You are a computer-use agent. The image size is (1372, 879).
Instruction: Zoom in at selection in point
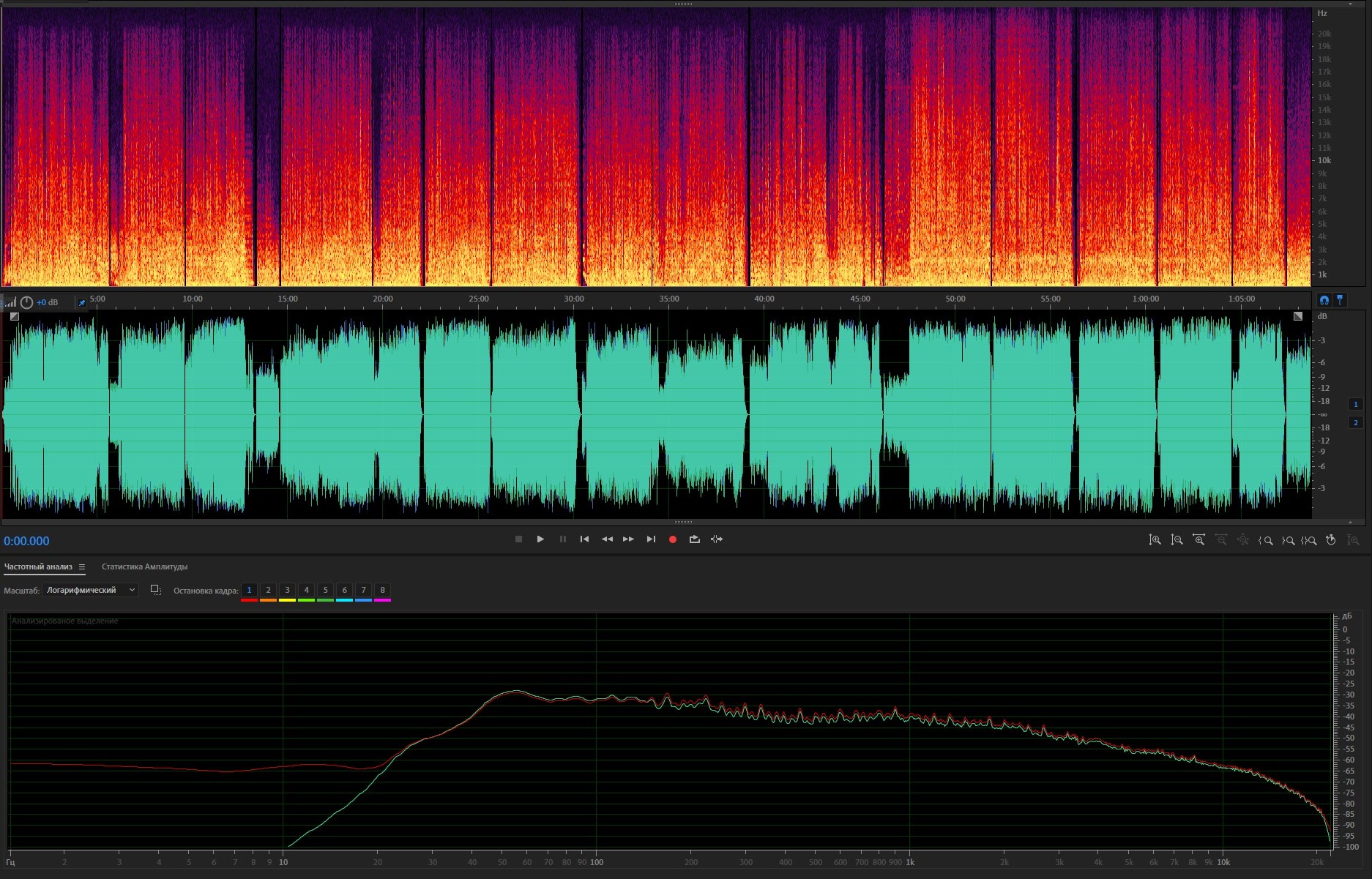coord(1265,540)
